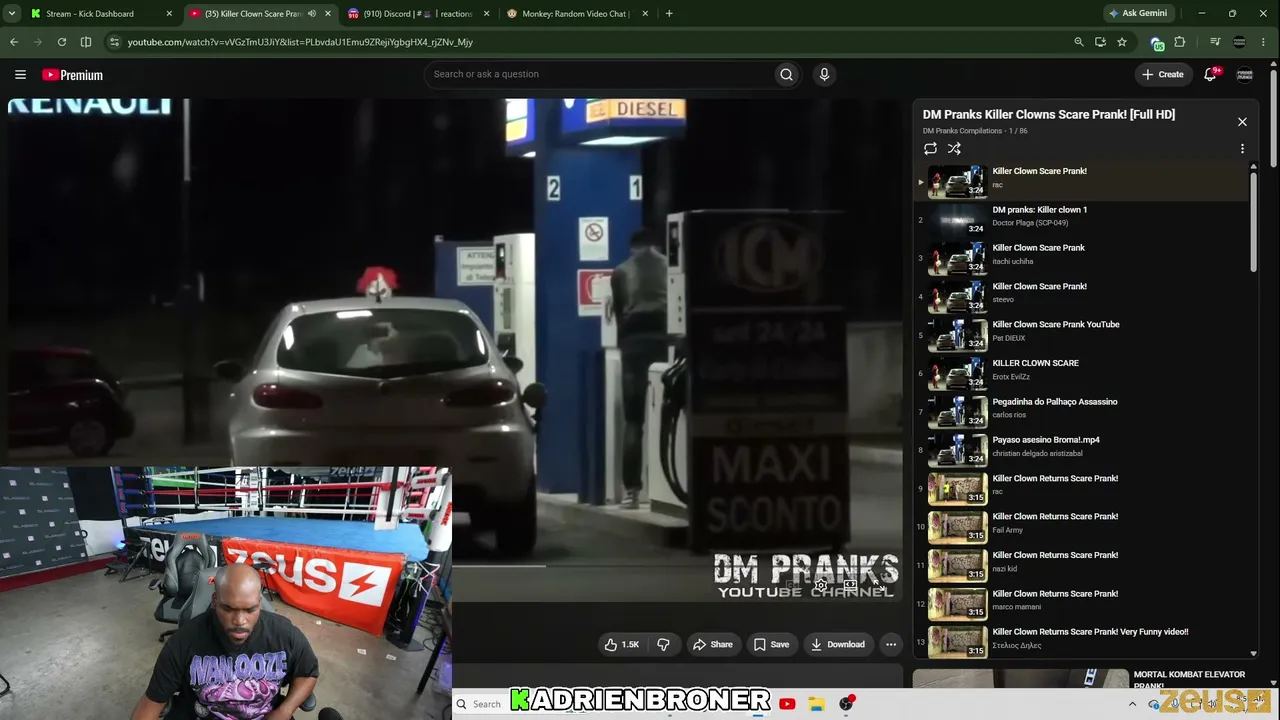Image resolution: width=1280 pixels, height=720 pixels.
Task: Open YouTube notifications bell
Action: (1210, 74)
